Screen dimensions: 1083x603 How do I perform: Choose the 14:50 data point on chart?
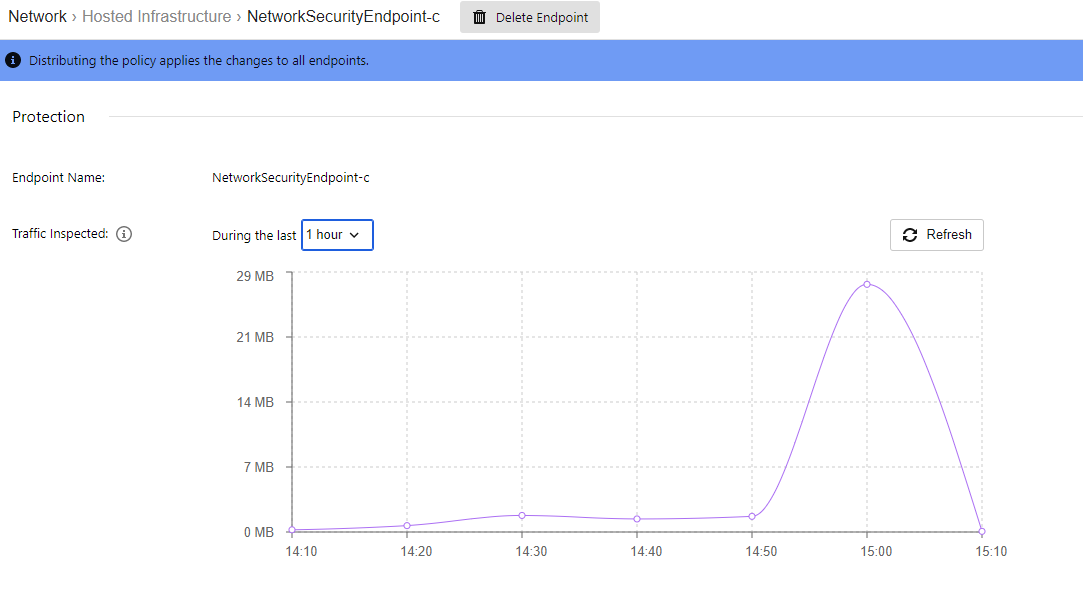pyautogui.click(x=752, y=516)
